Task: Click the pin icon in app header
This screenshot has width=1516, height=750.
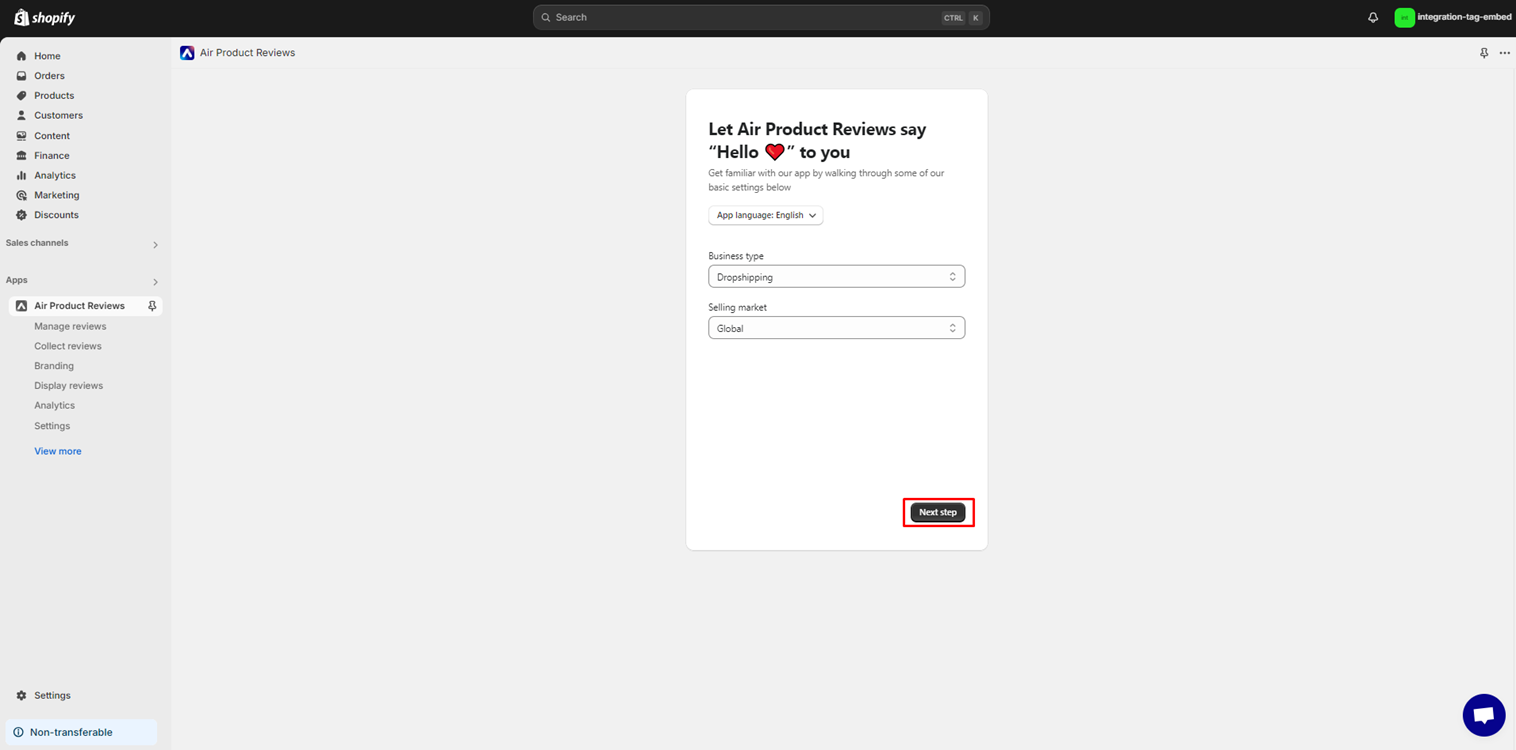Action: [x=1484, y=53]
